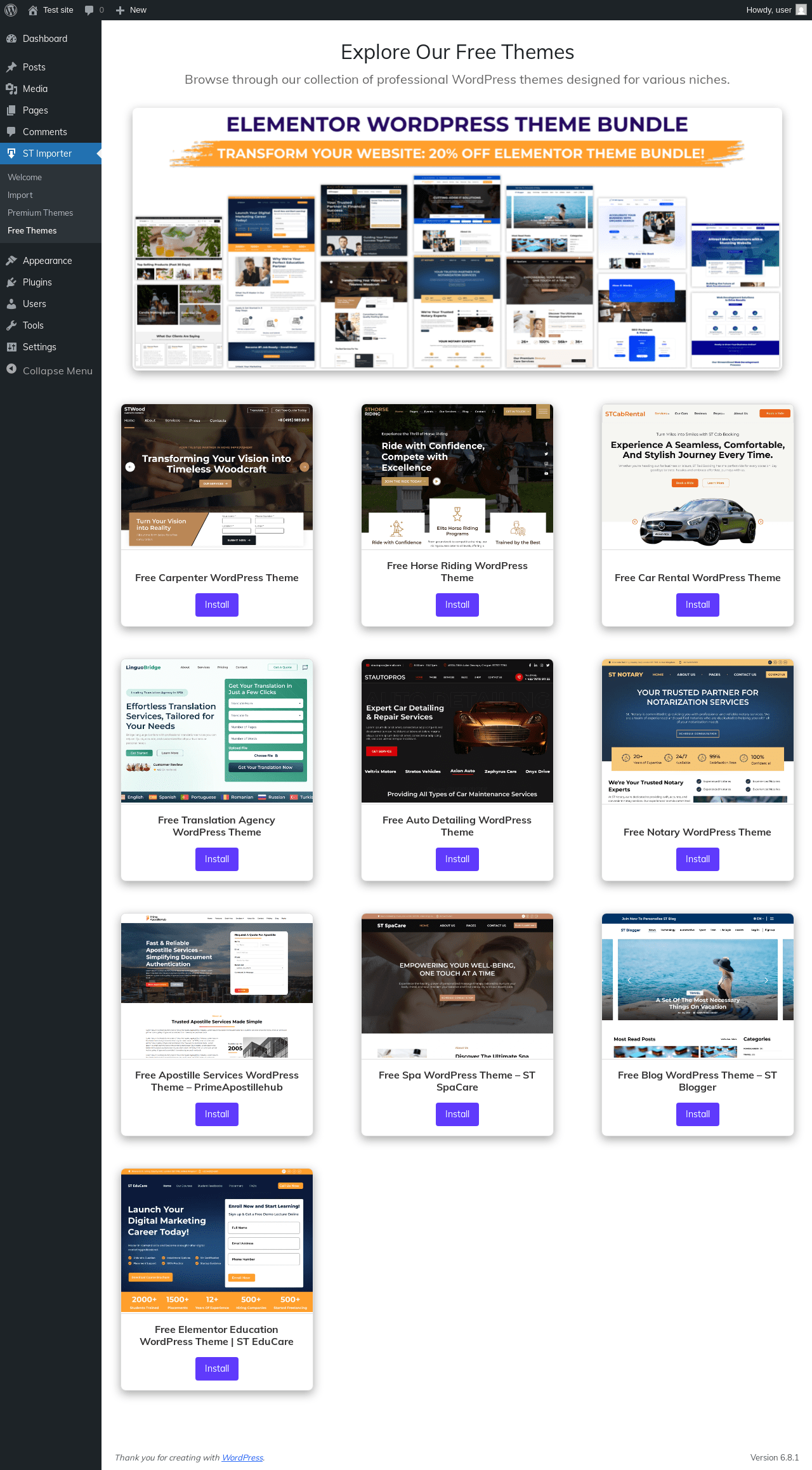Install the Free Auto Detailing theme
The image size is (812, 1470).
tap(457, 859)
